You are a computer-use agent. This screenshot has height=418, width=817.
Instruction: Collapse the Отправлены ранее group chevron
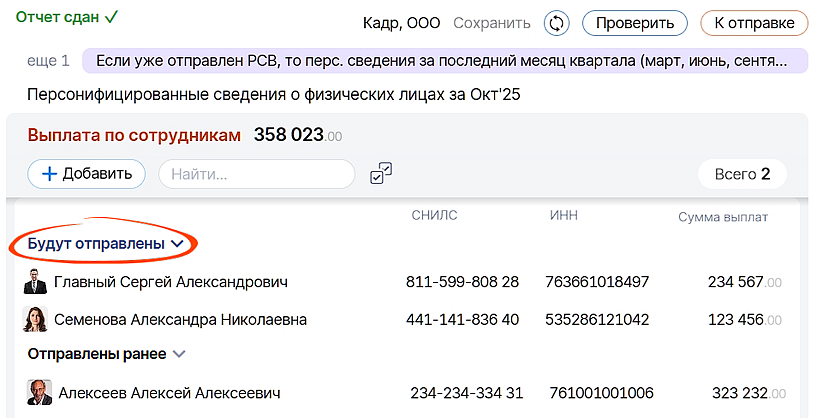179,354
